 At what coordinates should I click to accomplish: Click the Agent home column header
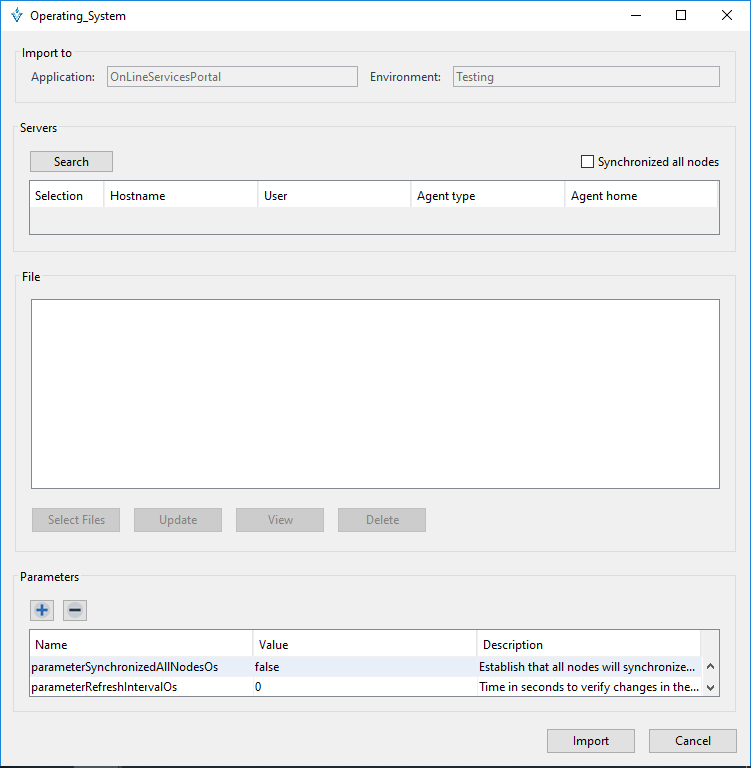coord(640,196)
